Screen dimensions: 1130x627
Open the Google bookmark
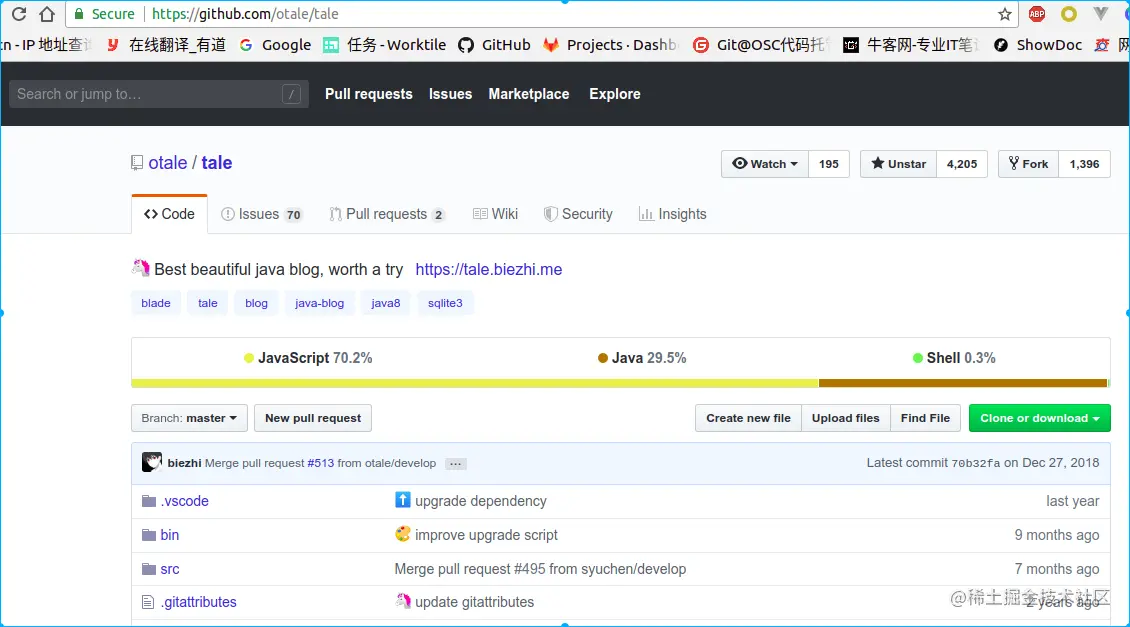pyautogui.click(x=275, y=45)
